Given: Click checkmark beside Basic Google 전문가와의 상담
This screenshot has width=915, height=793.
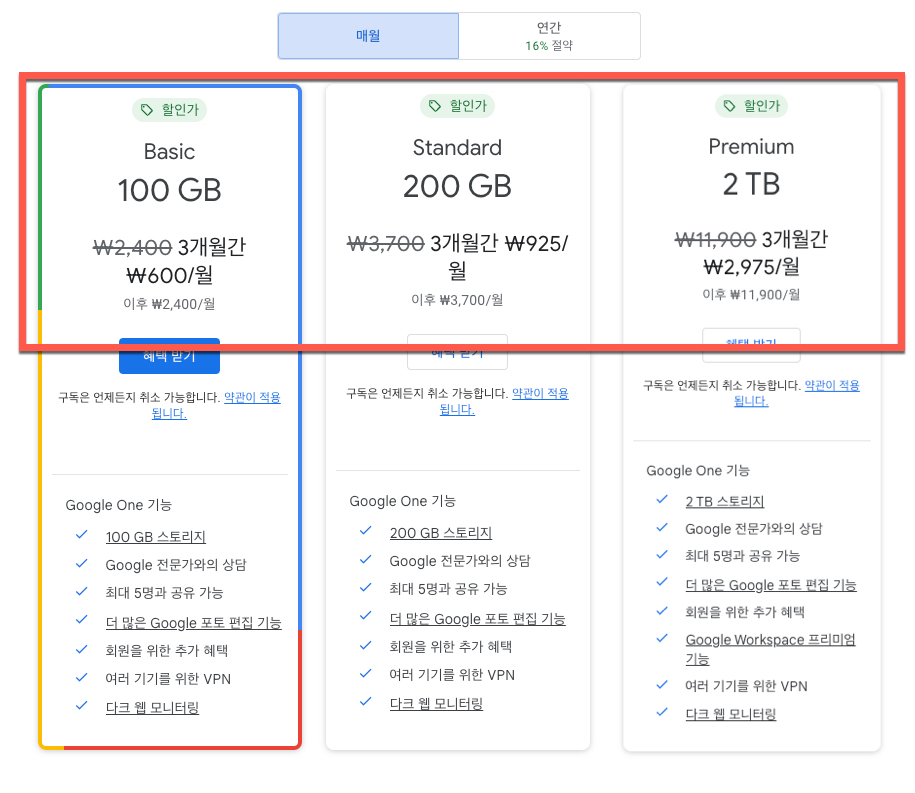Looking at the screenshot, I should (x=82, y=563).
